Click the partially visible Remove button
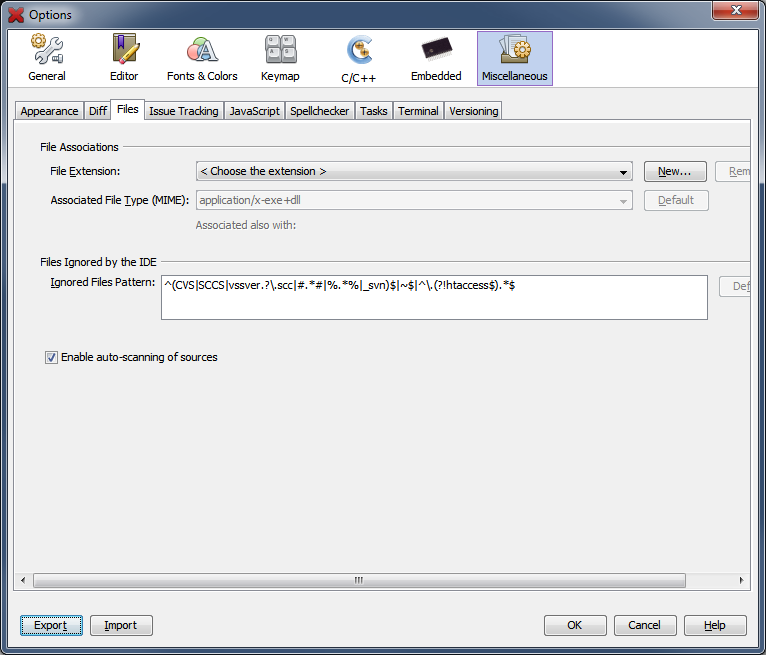Viewport: 766px width, 655px height. pyautogui.click(x=733, y=171)
